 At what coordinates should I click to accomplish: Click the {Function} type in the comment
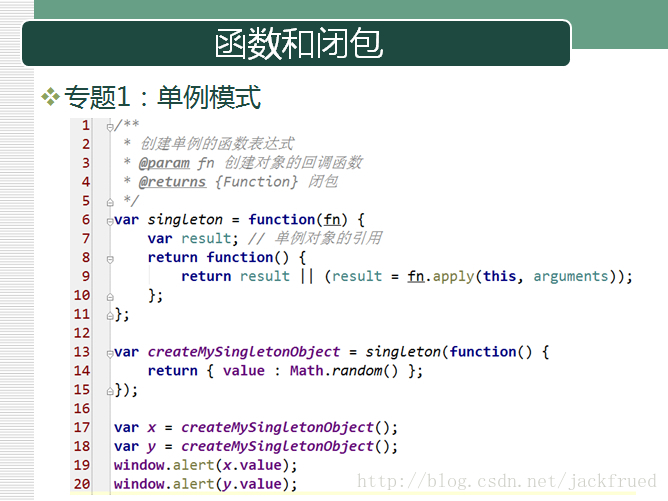pyautogui.click(x=256, y=182)
